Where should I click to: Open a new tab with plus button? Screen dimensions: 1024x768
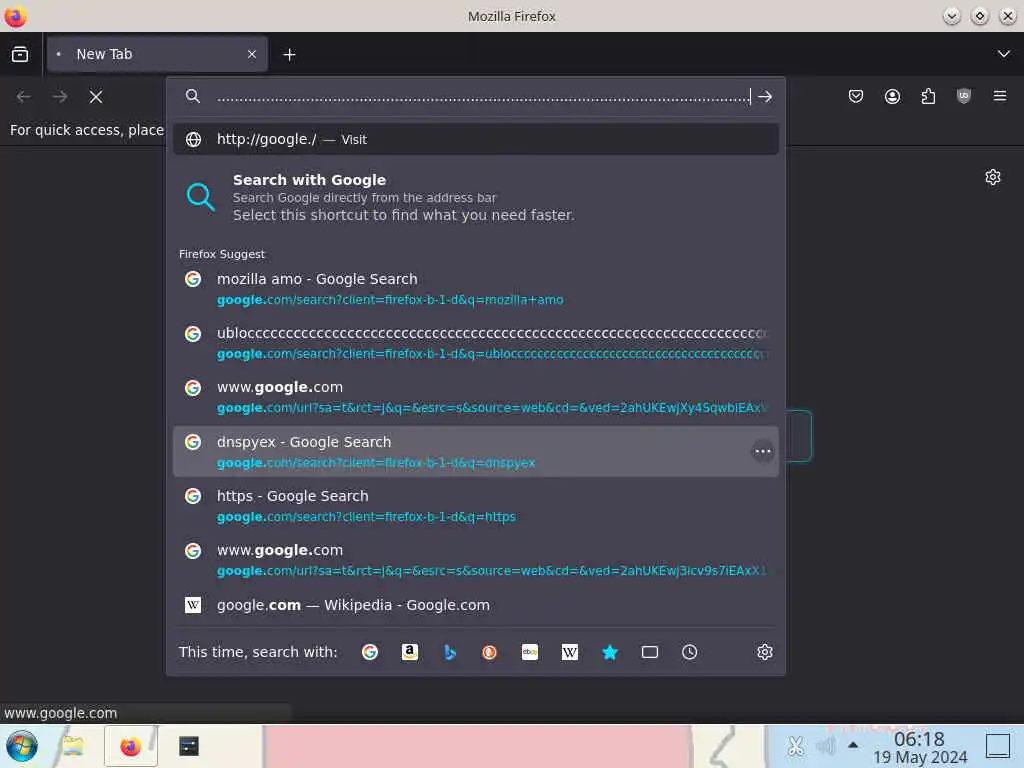click(x=289, y=55)
